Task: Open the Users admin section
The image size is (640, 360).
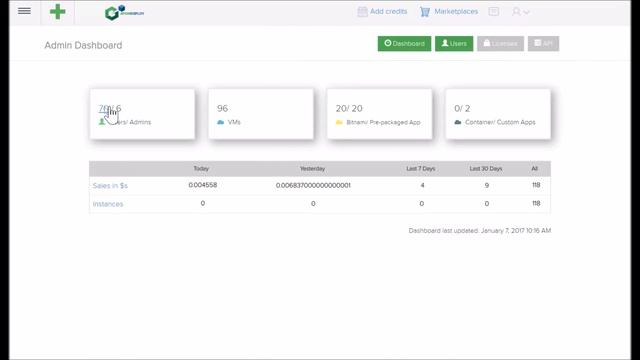Action: (454, 44)
